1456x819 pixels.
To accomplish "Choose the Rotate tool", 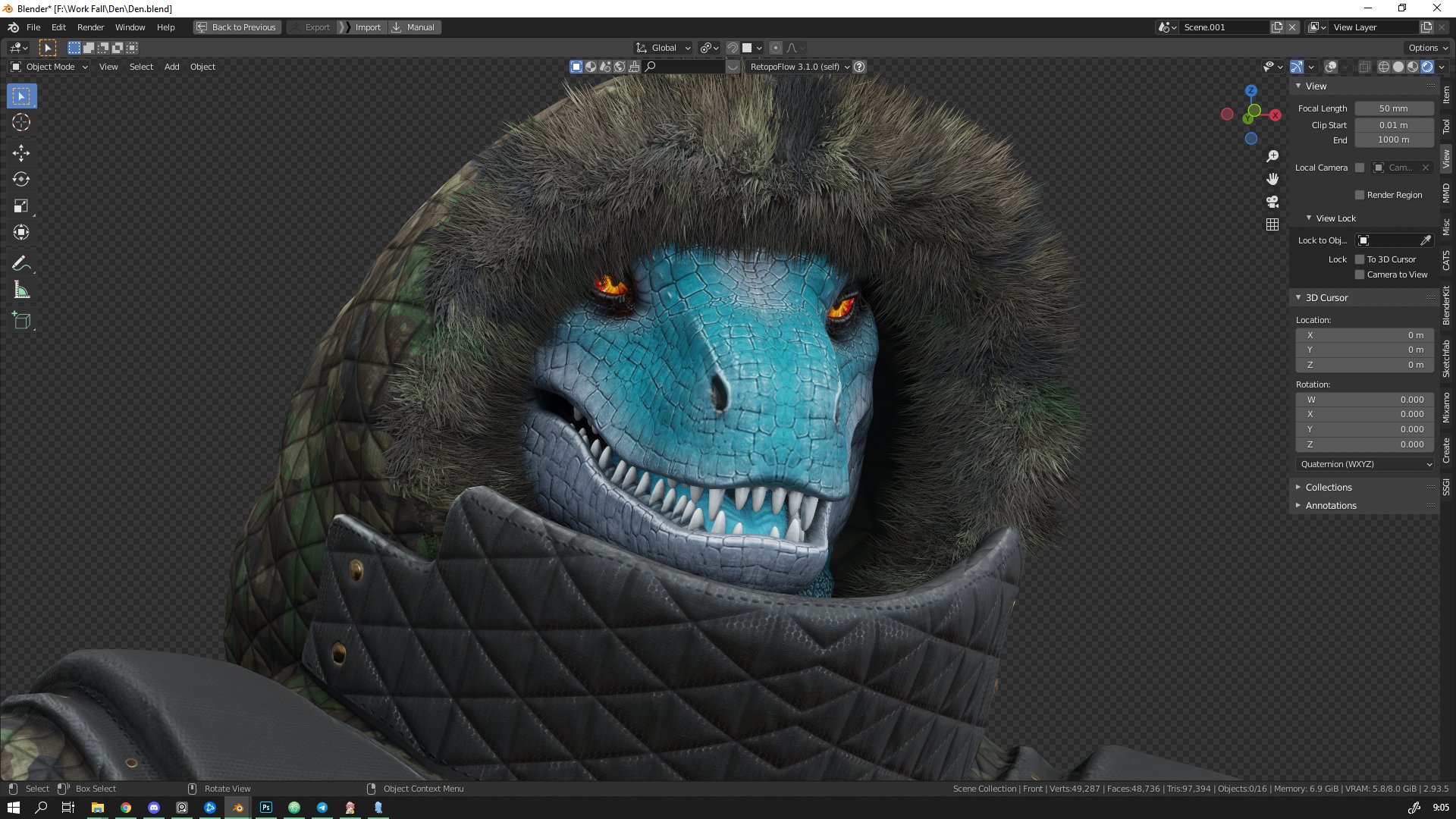I will [21, 179].
